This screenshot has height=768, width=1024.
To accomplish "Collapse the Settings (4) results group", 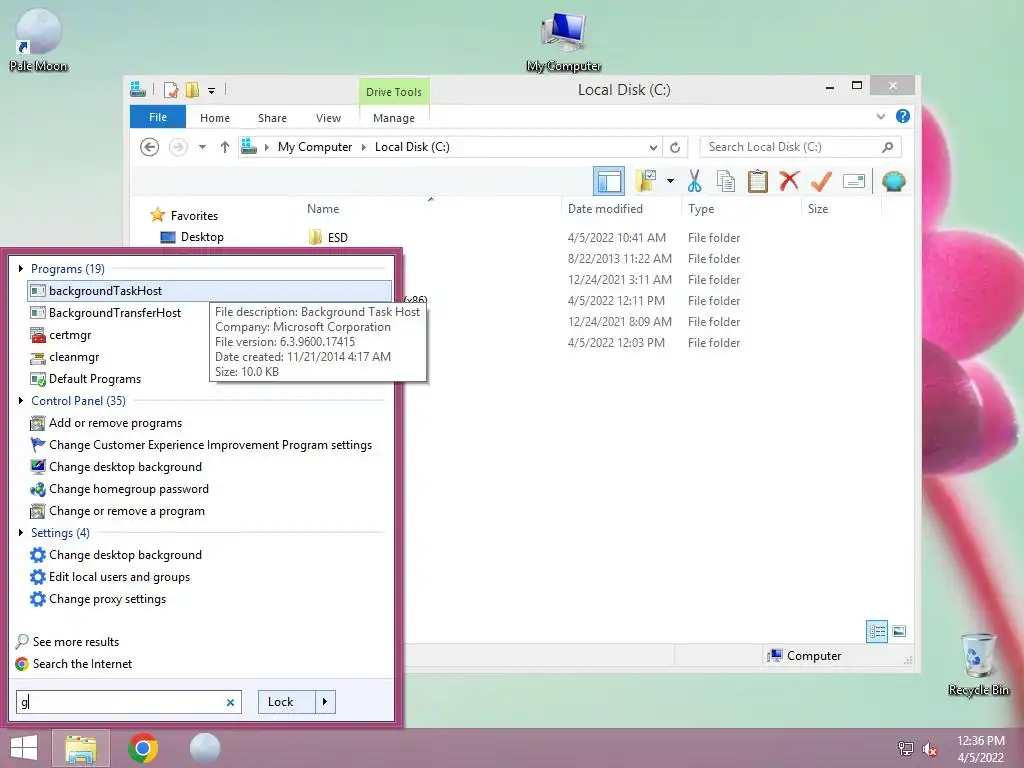I will 21,532.
